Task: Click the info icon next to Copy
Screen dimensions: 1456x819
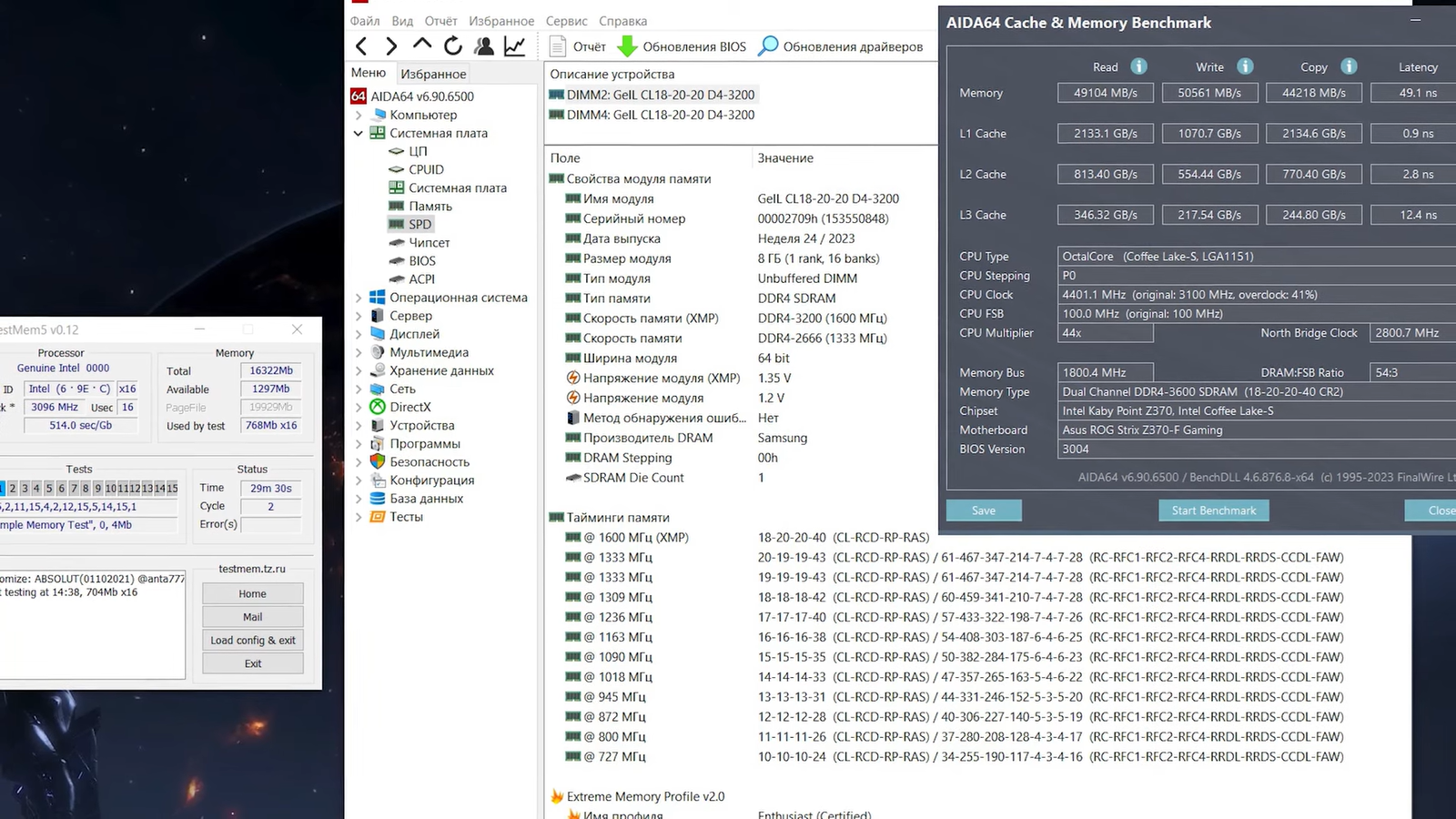Action: pyautogui.click(x=1349, y=66)
